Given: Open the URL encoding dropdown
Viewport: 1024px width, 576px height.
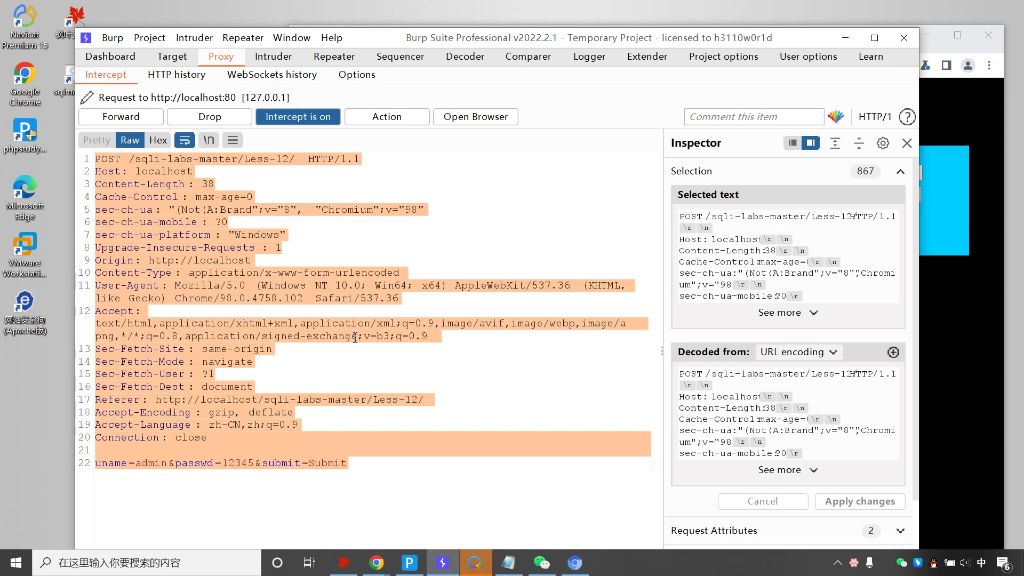Looking at the screenshot, I should pos(799,352).
